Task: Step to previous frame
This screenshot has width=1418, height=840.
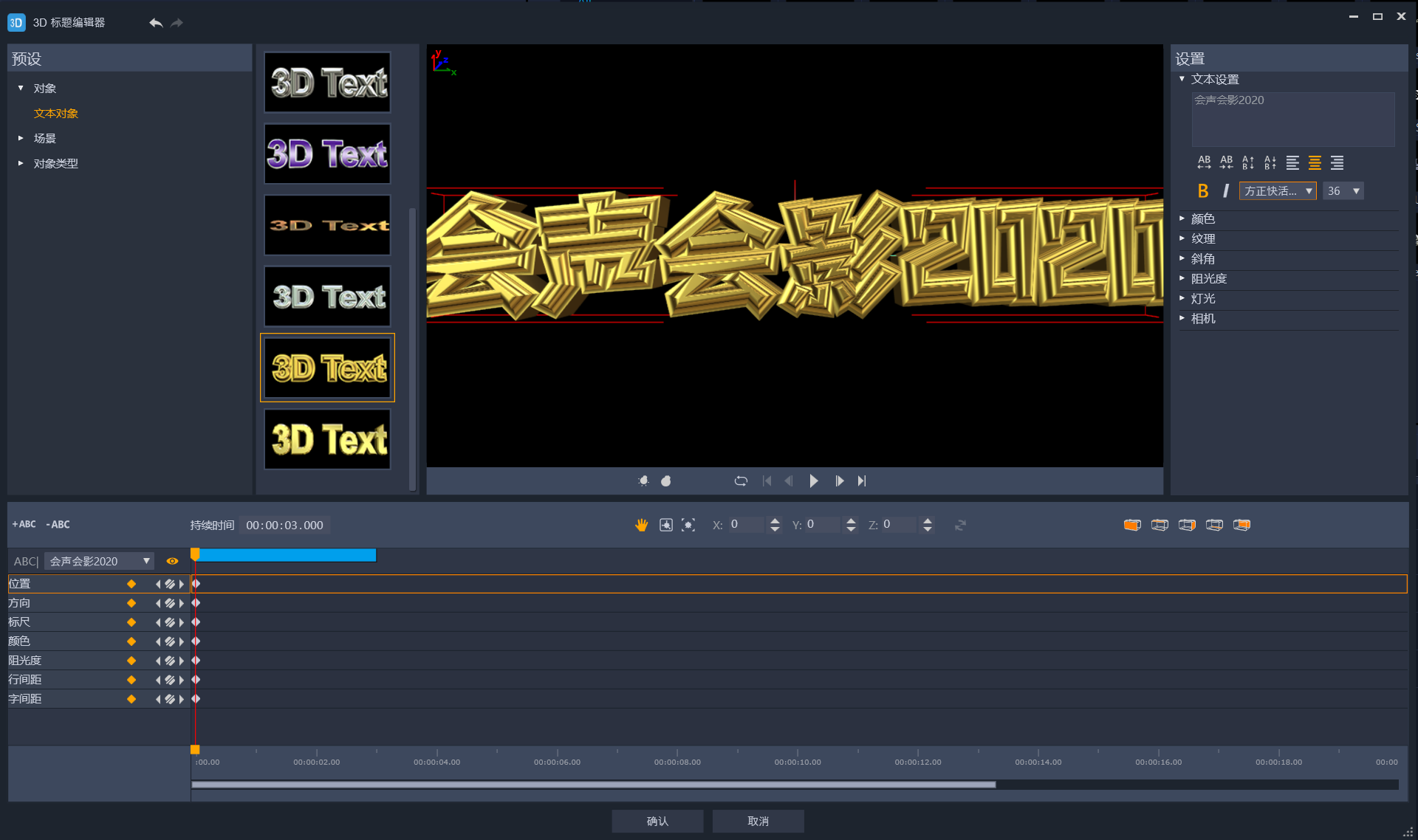Action: (x=788, y=481)
